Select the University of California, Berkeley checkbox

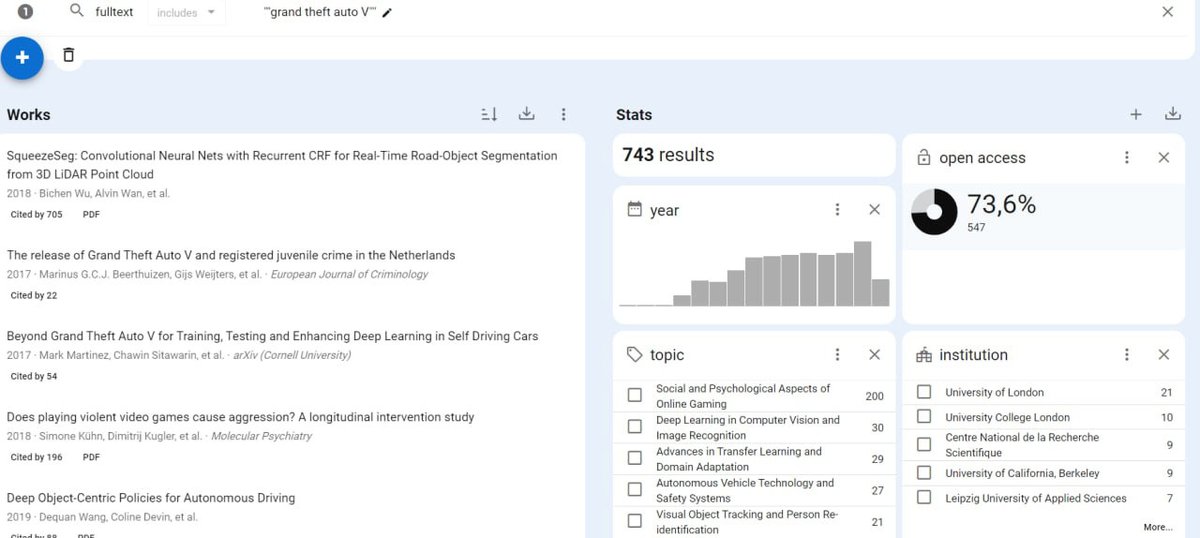click(x=924, y=473)
